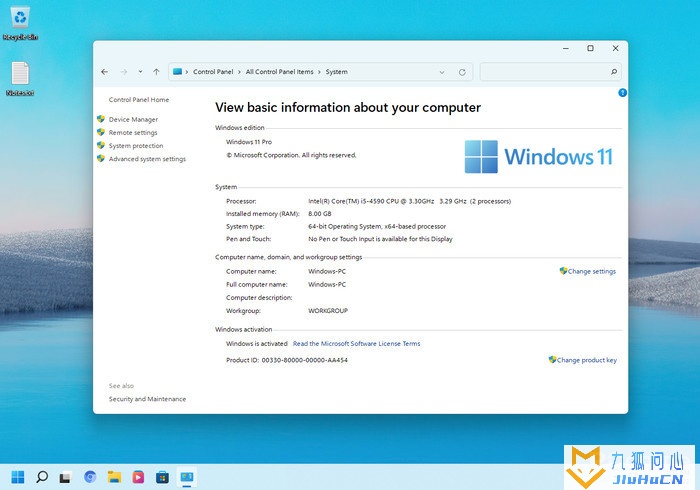
Task: Select the Windows is activated text
Action: pyautogui.click(x=257, y=344)
